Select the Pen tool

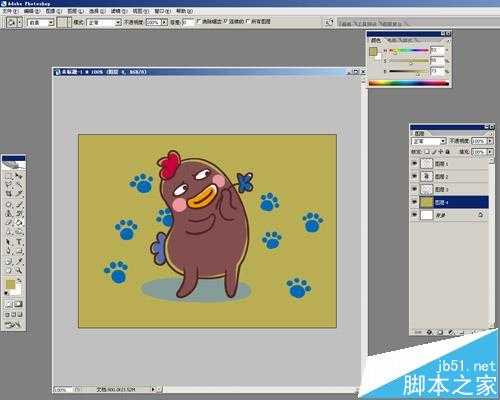[x=9, y=251]
